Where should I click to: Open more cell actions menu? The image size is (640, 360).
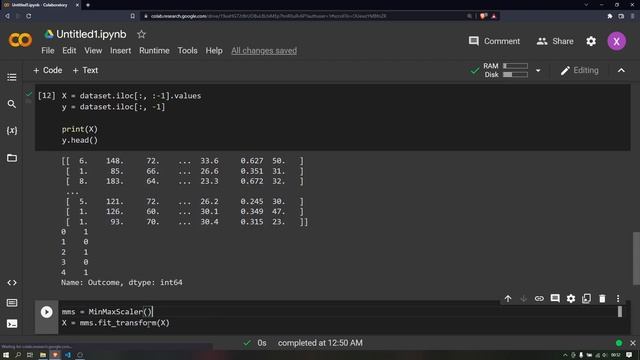pos(618,299)
